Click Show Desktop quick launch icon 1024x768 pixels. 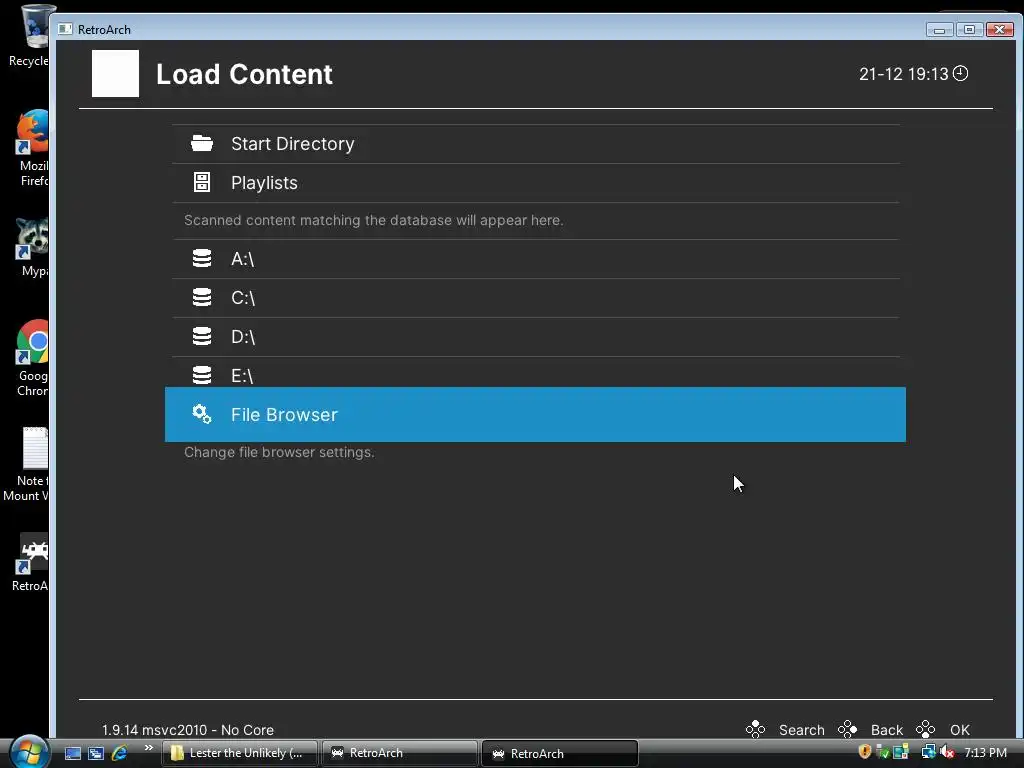tap(72, 753)
